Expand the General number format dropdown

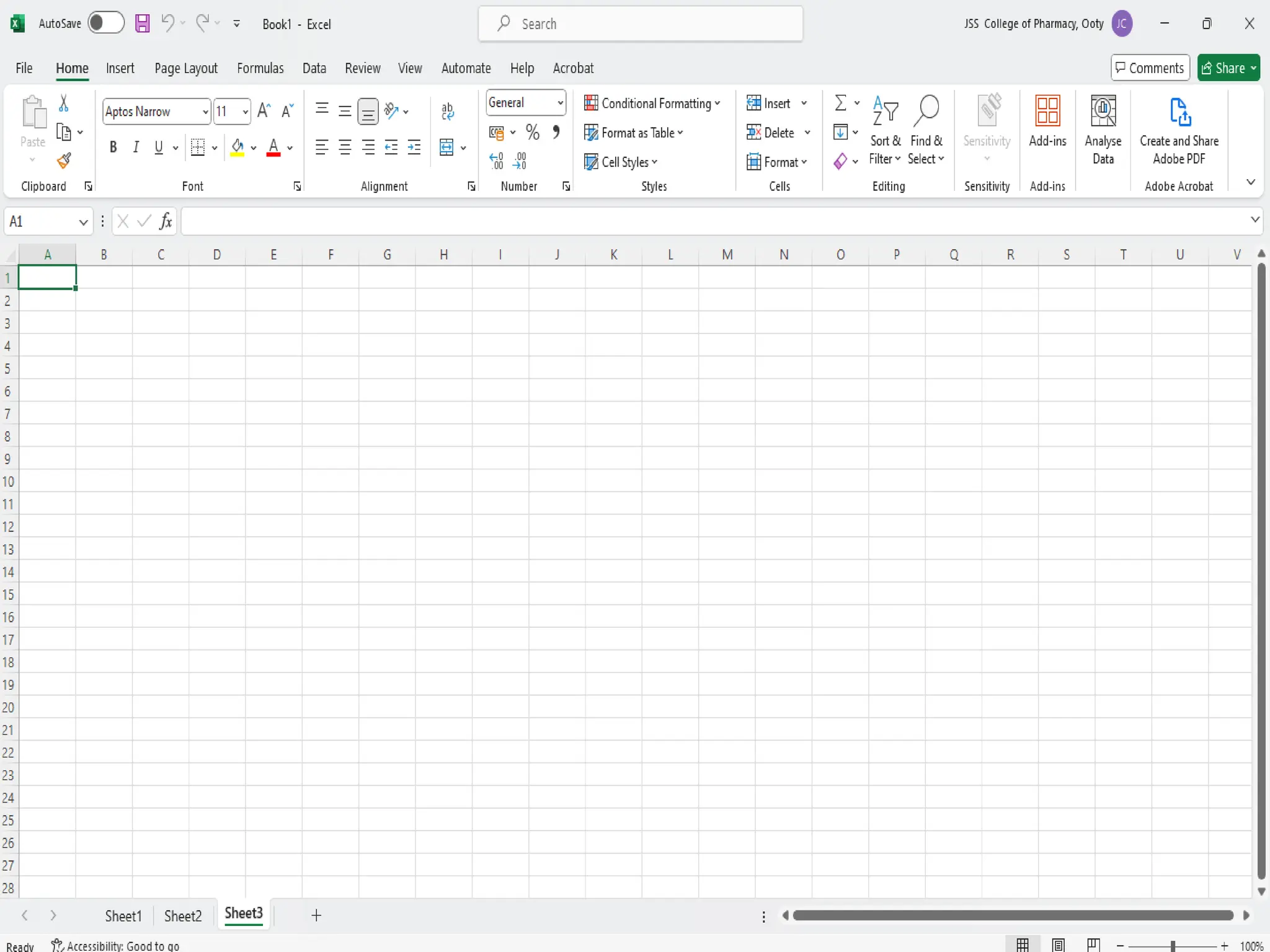(560, 103)
